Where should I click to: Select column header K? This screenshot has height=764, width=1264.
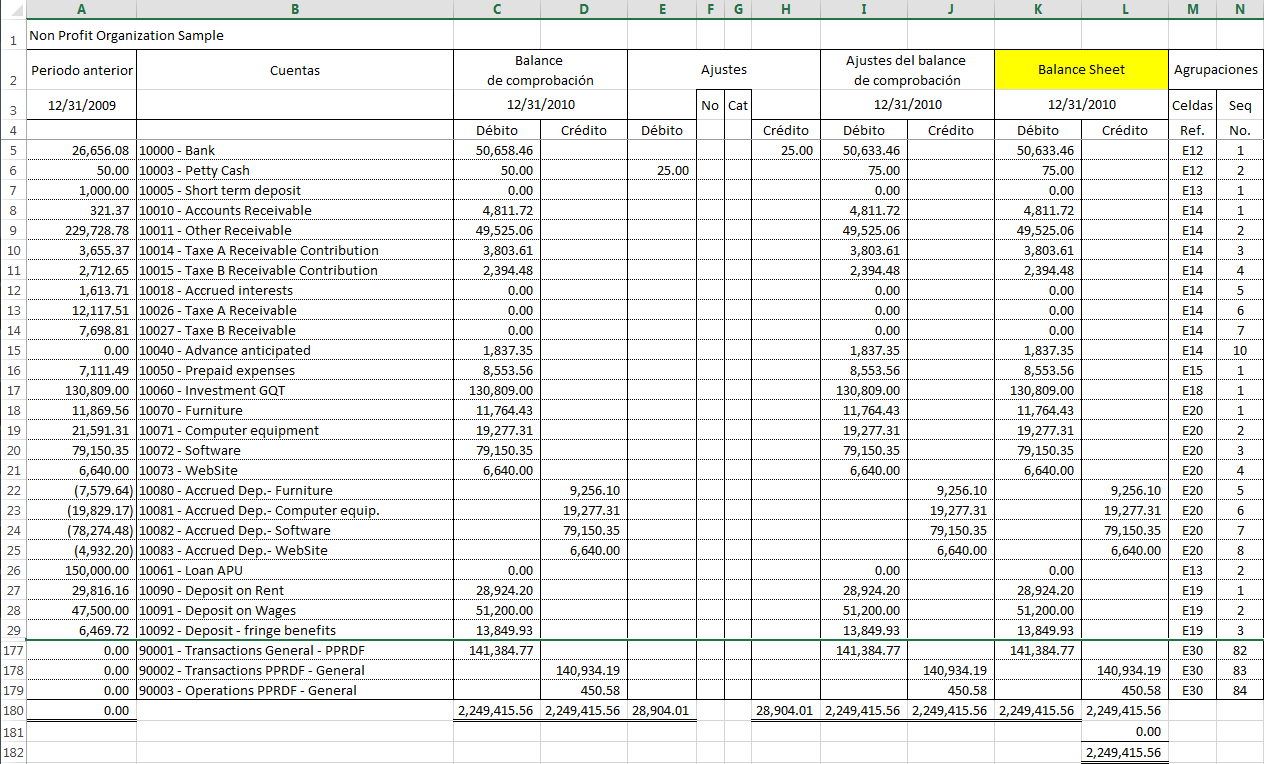(1038, 9)
